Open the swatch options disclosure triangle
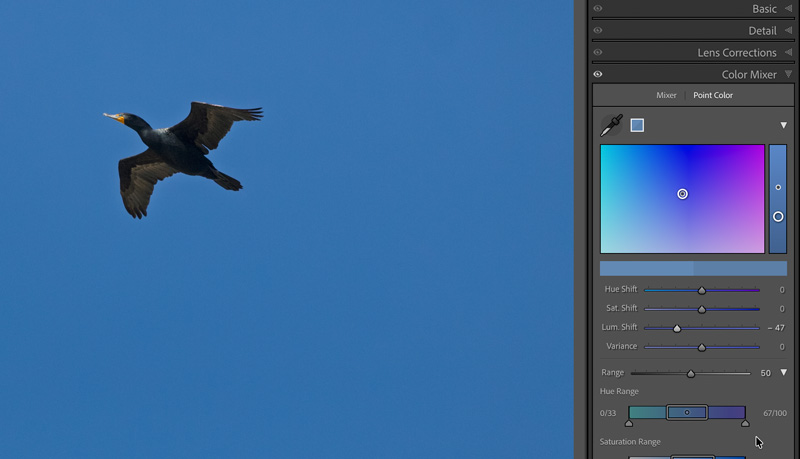 (783, 125)
